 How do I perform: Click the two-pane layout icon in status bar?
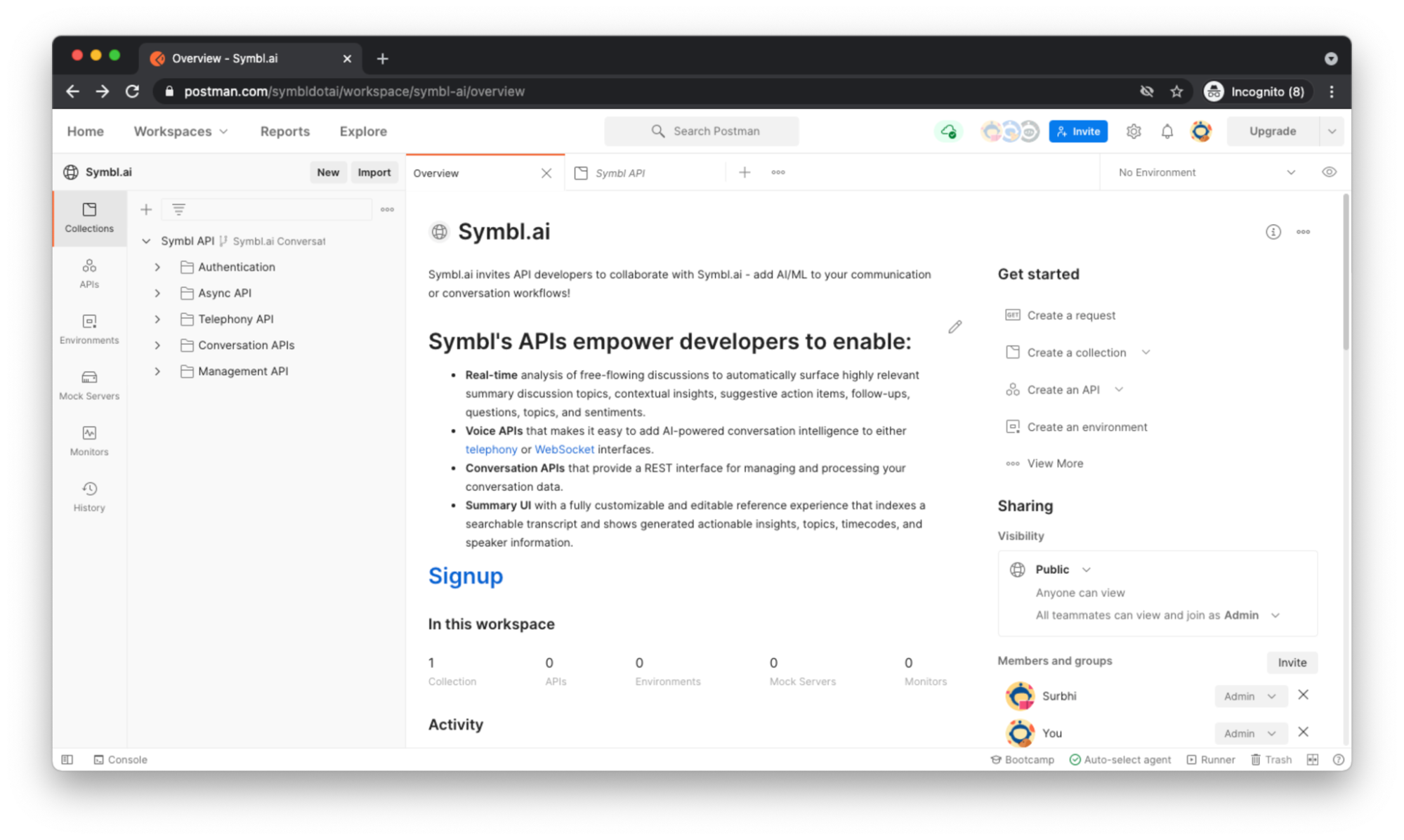(1312, 759)
